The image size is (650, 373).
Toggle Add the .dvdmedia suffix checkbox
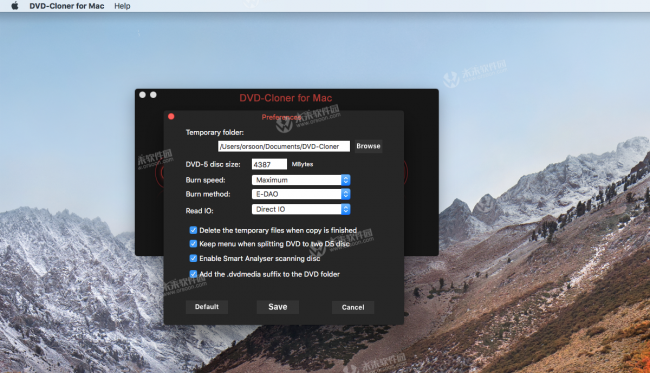tap(193, 274)
